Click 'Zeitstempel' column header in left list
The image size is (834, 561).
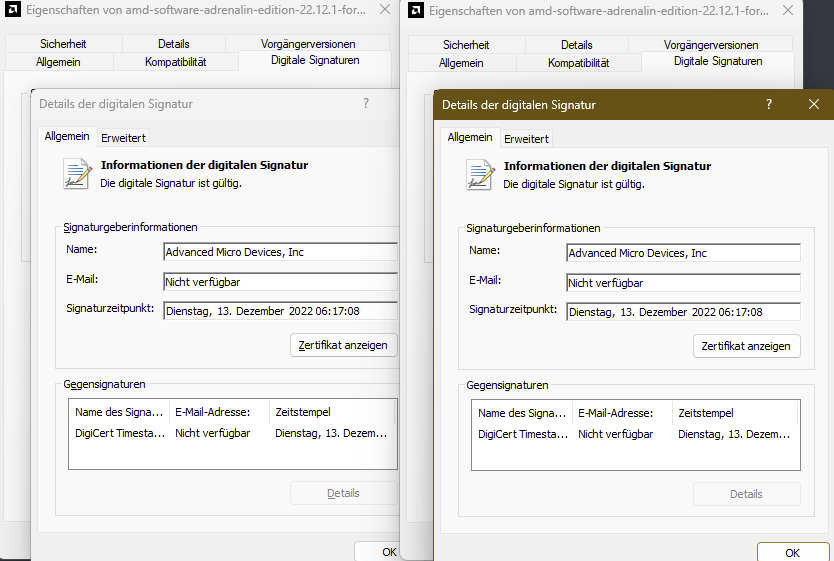tap(332, 412)
